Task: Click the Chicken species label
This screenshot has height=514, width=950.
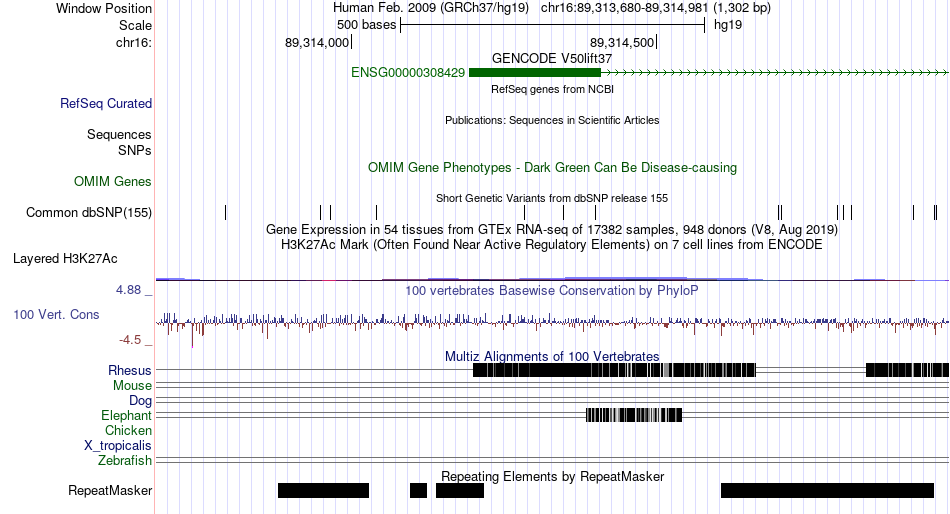Action: pyautogui.click(x=128, y=430)
